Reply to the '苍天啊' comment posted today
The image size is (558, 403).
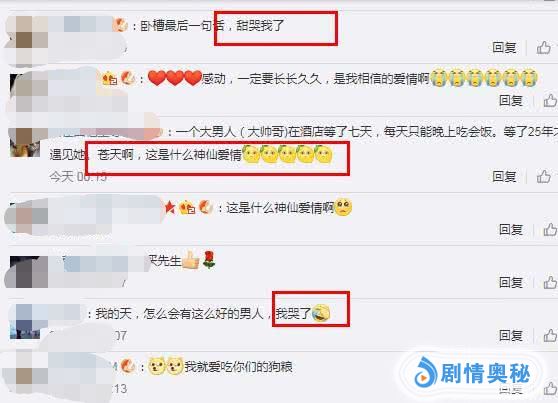click(x=504, y=176)
